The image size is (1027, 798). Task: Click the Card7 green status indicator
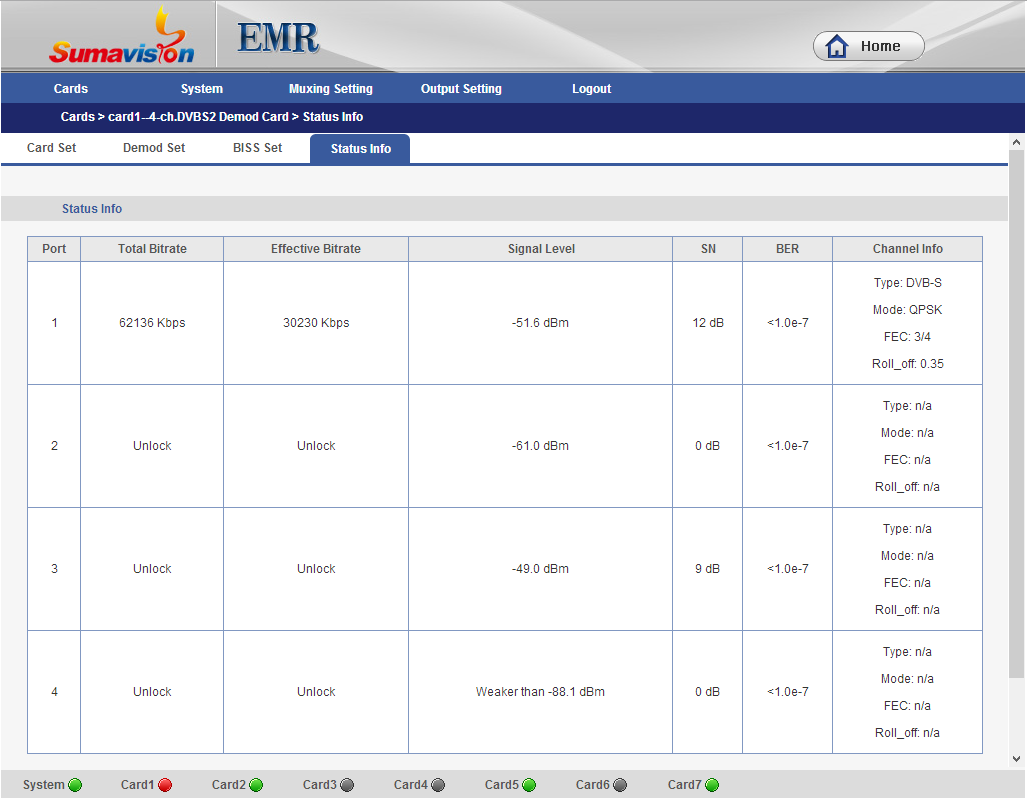(712, 785)
